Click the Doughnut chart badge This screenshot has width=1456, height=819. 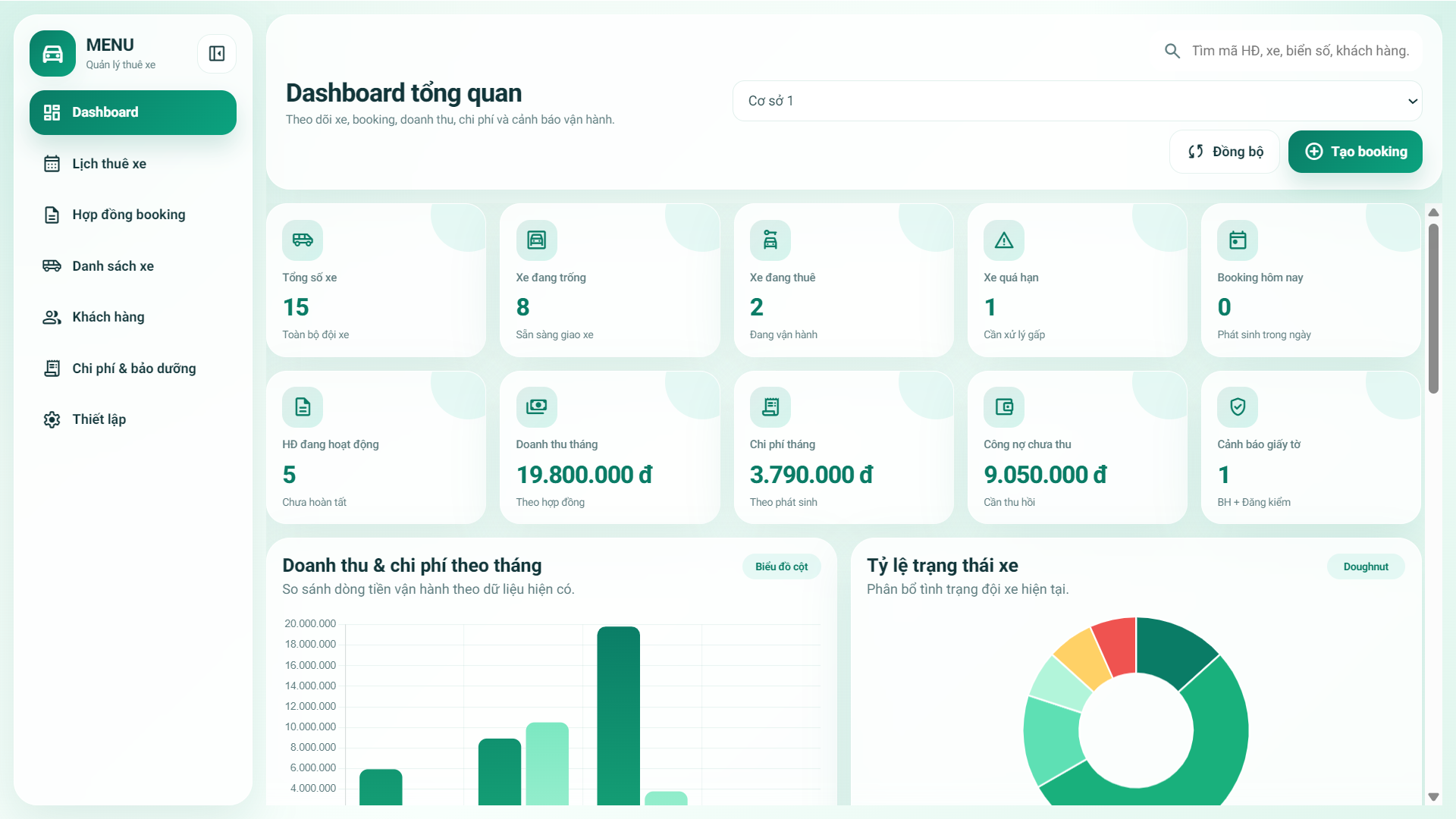tap(1366, 566)
